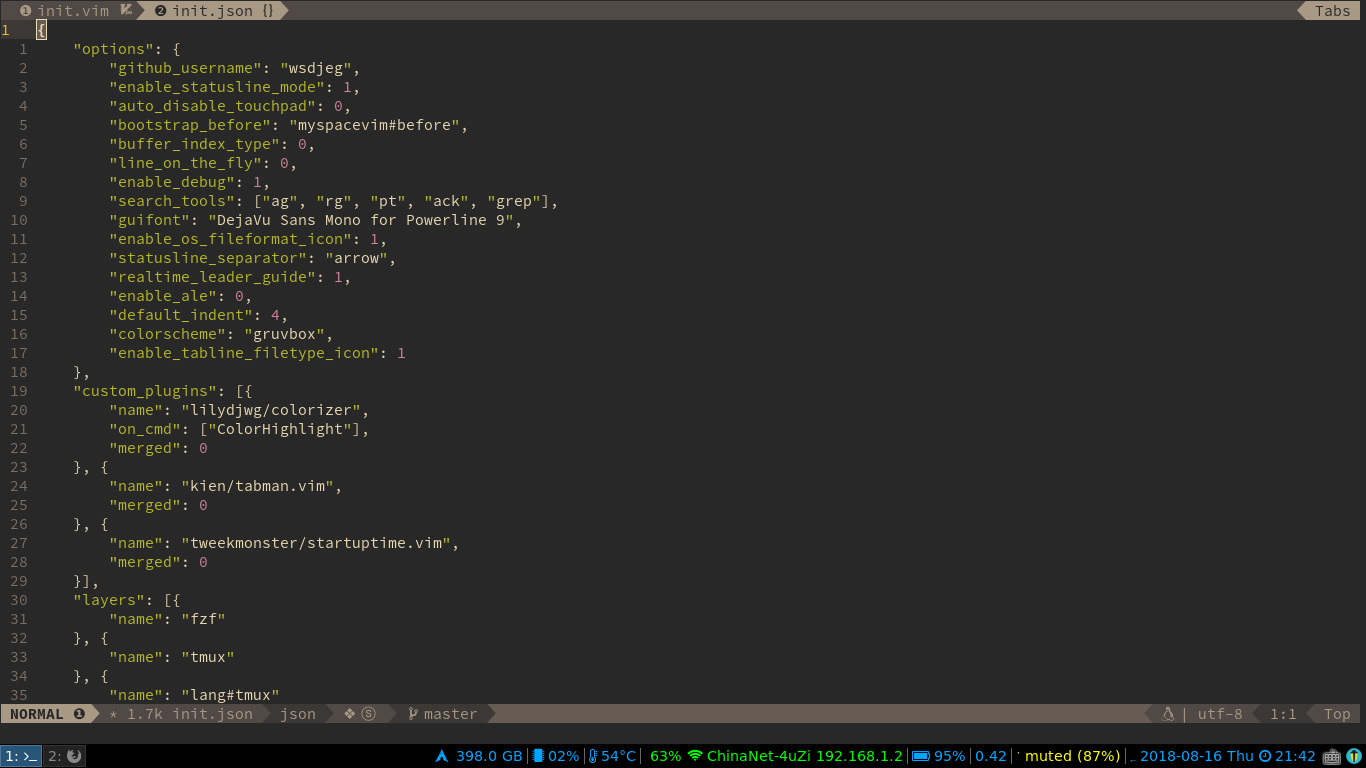Screen dimensions: 1366x768
Task: Click the green 63% status value
Action: [666, 756]
